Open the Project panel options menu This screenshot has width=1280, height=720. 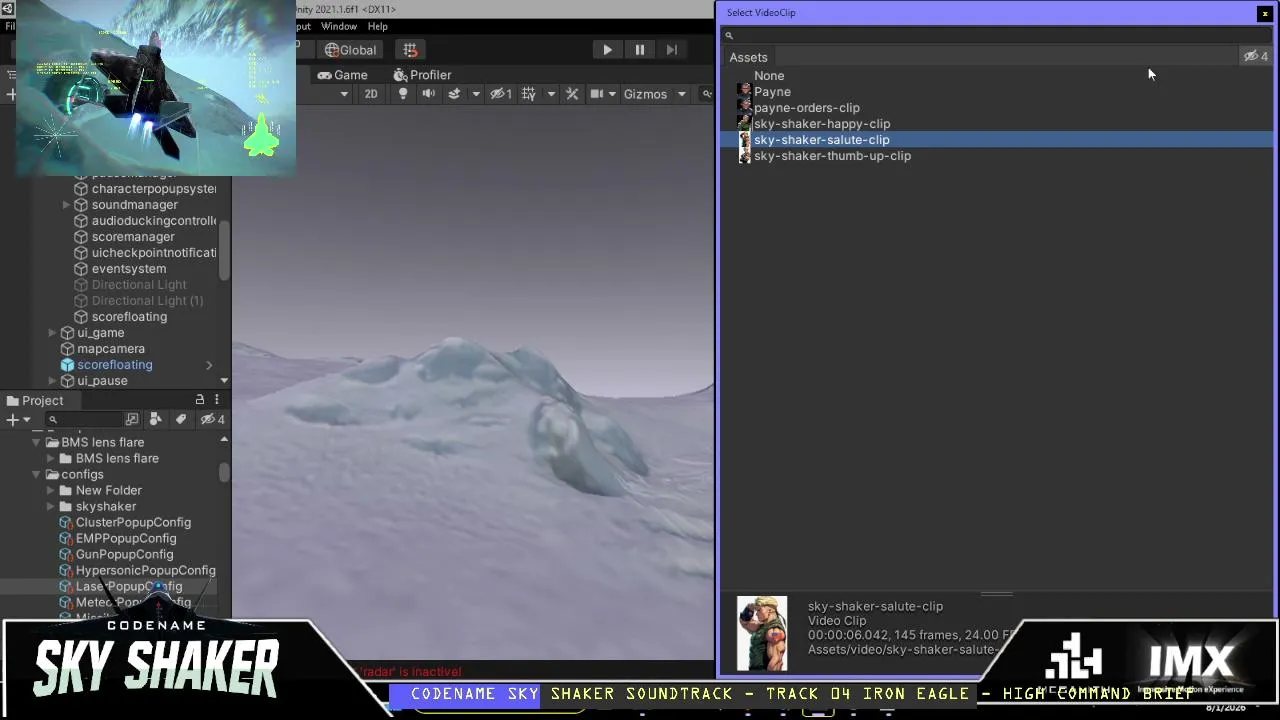pos(216,400)
